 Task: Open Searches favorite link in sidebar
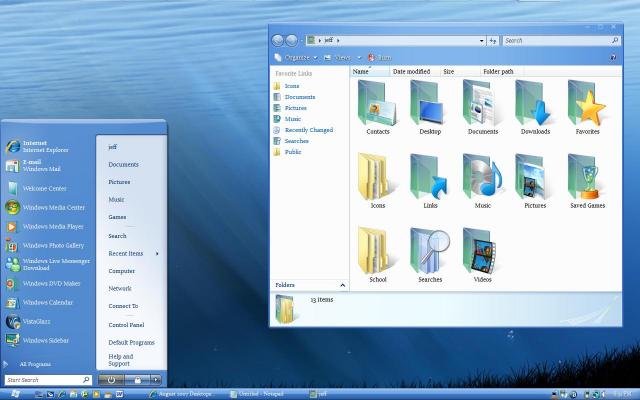[x=291, y=141]
